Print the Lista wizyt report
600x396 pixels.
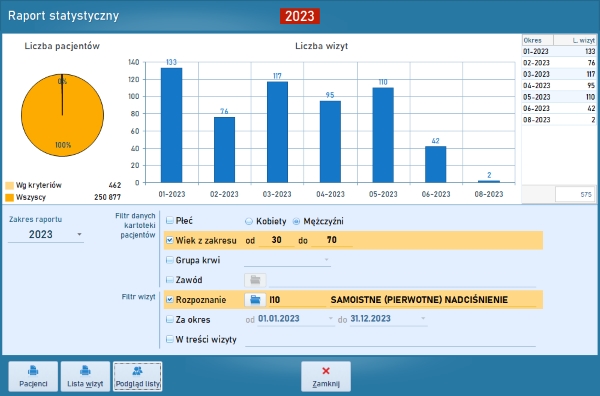85,376
